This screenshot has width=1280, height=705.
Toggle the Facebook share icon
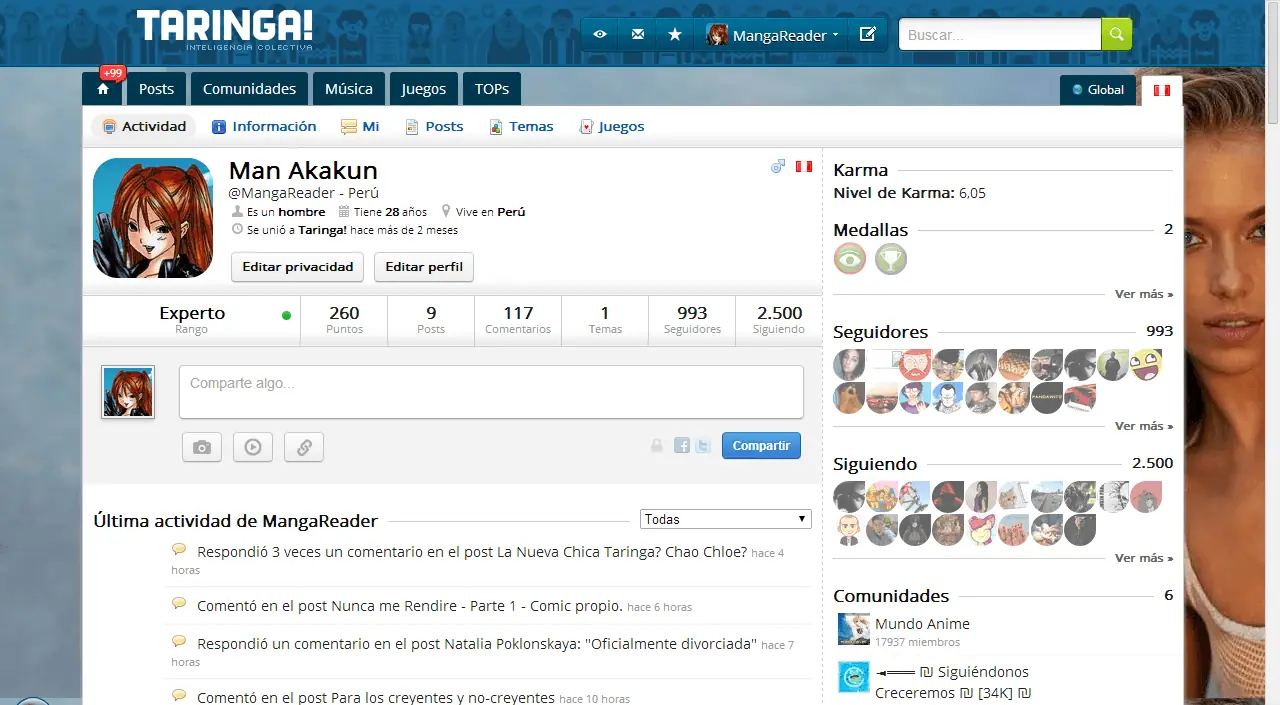point(682,446)
